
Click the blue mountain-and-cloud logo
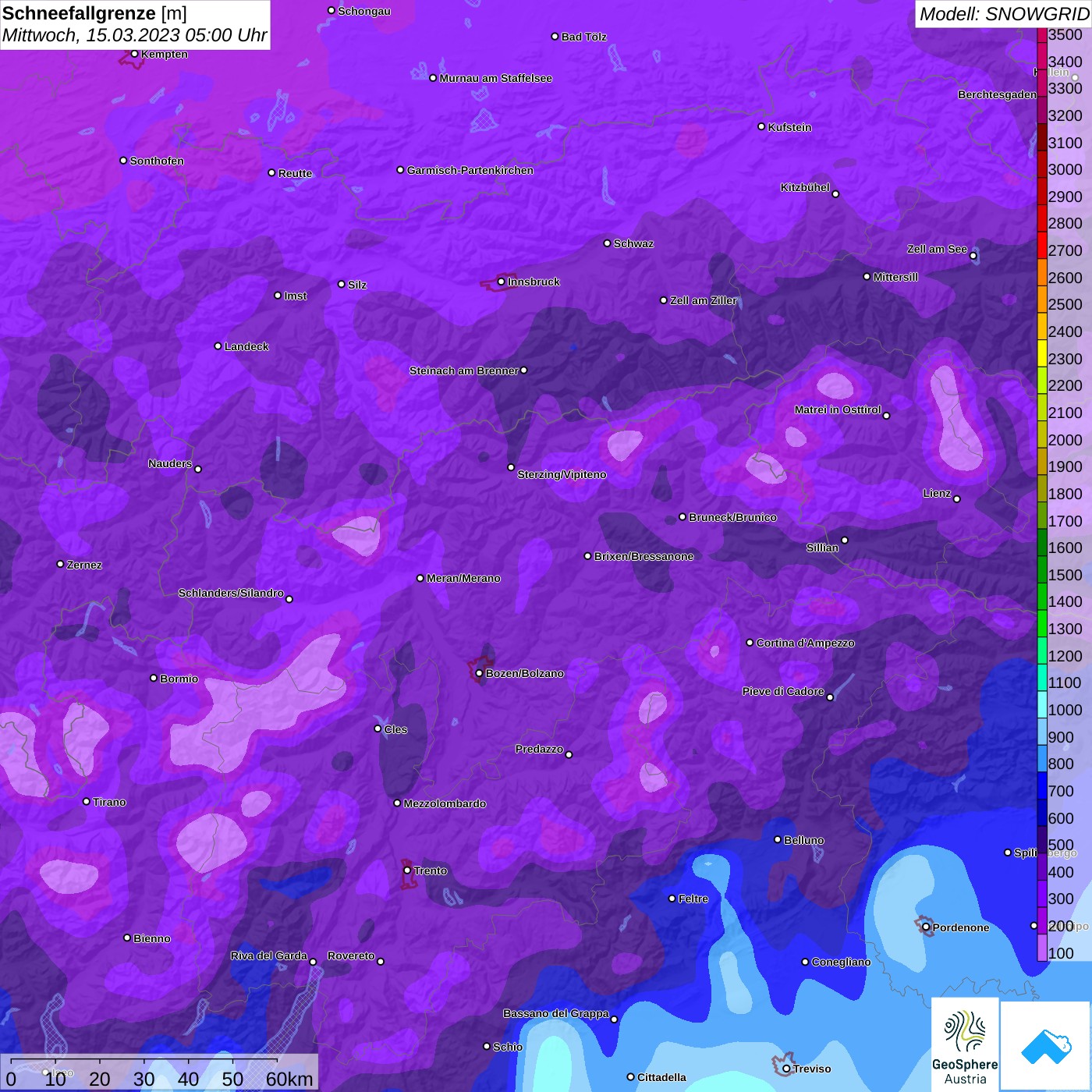tap(1045, 1046)
